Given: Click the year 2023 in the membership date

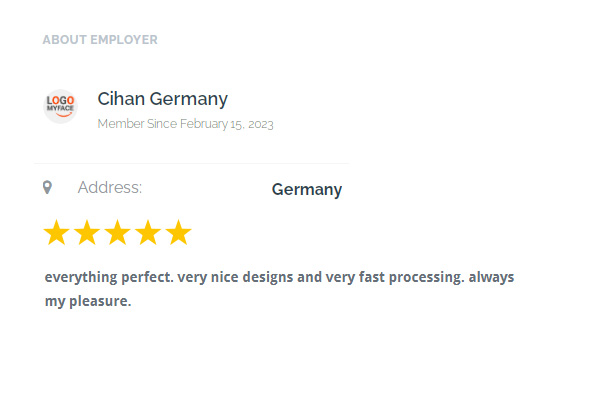Looking at the screenshot, I should click(x=261, y=124).
